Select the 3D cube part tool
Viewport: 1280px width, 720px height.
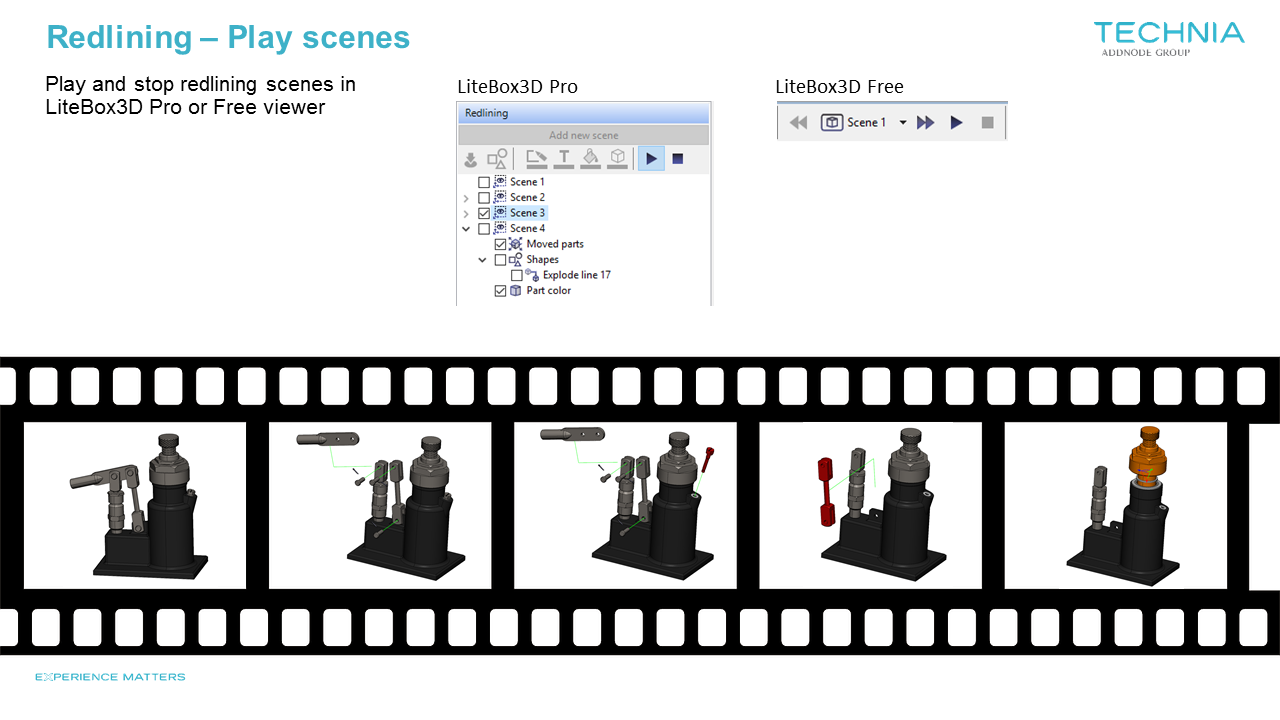618,159
